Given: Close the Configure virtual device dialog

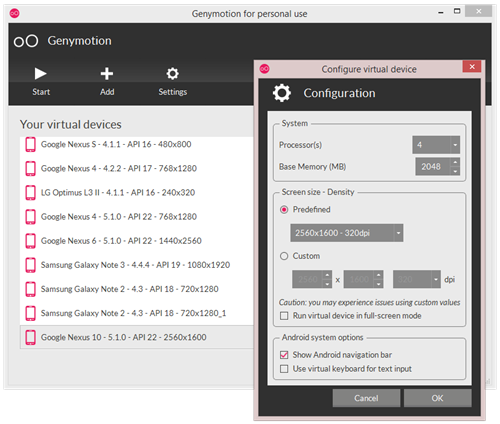Looking at the screenshot, I should (472, 67).
